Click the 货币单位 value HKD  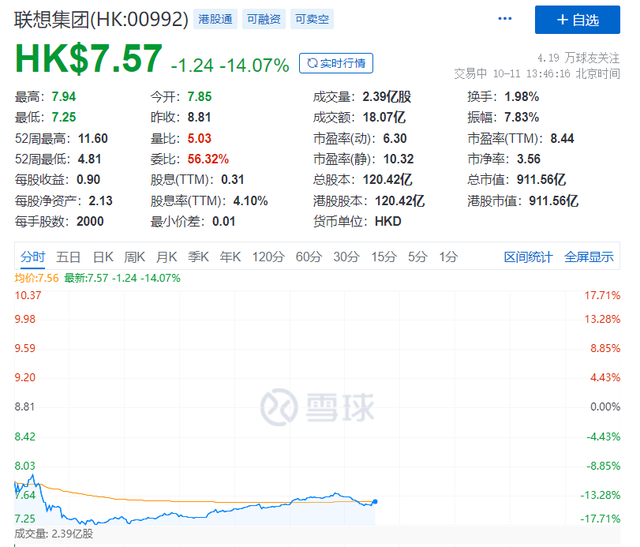coord(388,221)
